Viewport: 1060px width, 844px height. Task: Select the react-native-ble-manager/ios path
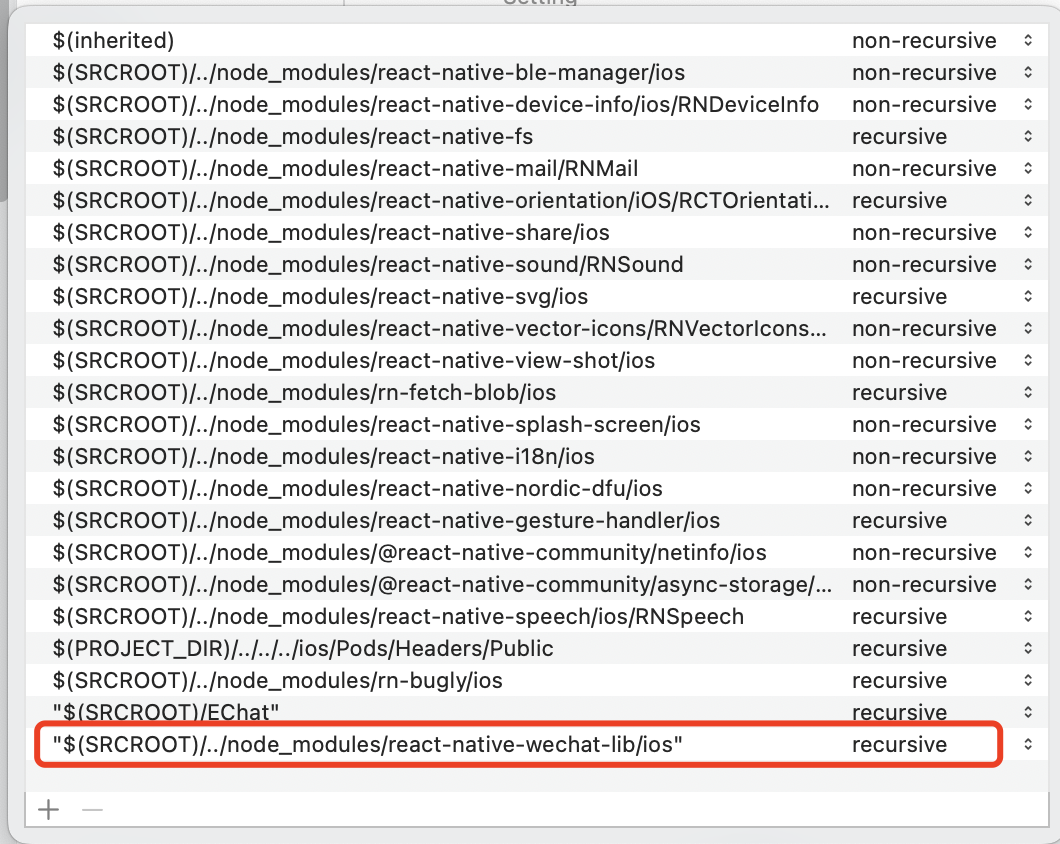click(x=369, y=72)
